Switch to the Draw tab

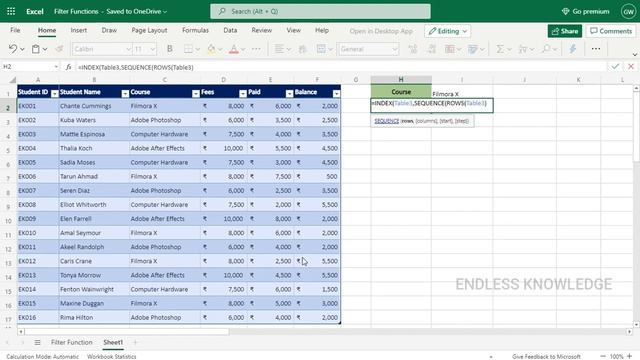point(109,30)
